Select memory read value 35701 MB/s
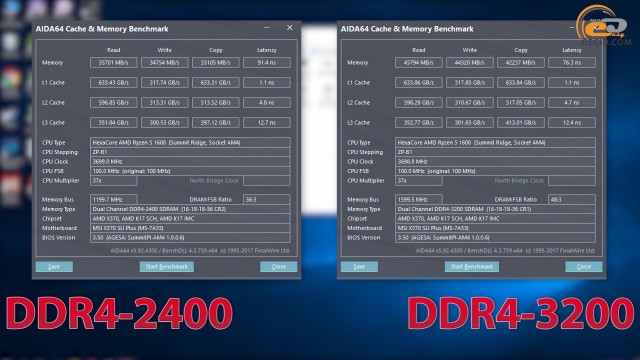The image size is (640, 360). coord(113,62)
